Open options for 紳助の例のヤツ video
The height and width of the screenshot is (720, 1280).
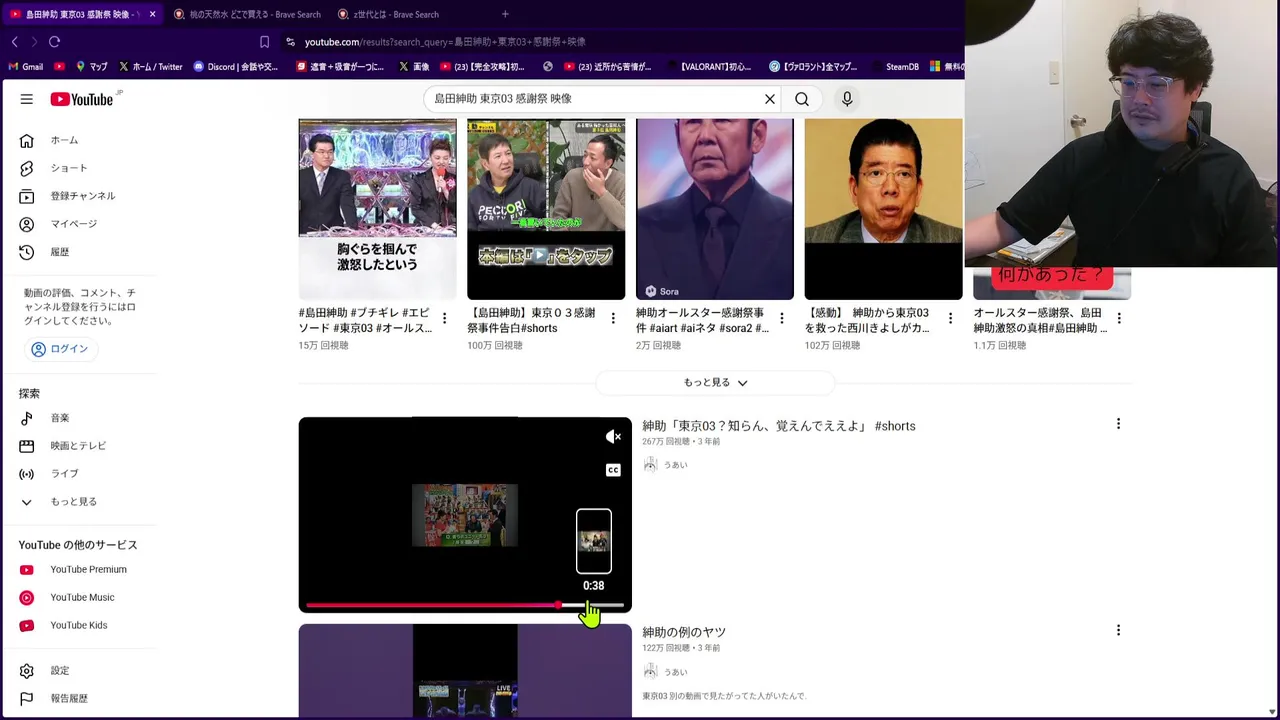(1118, 631)
